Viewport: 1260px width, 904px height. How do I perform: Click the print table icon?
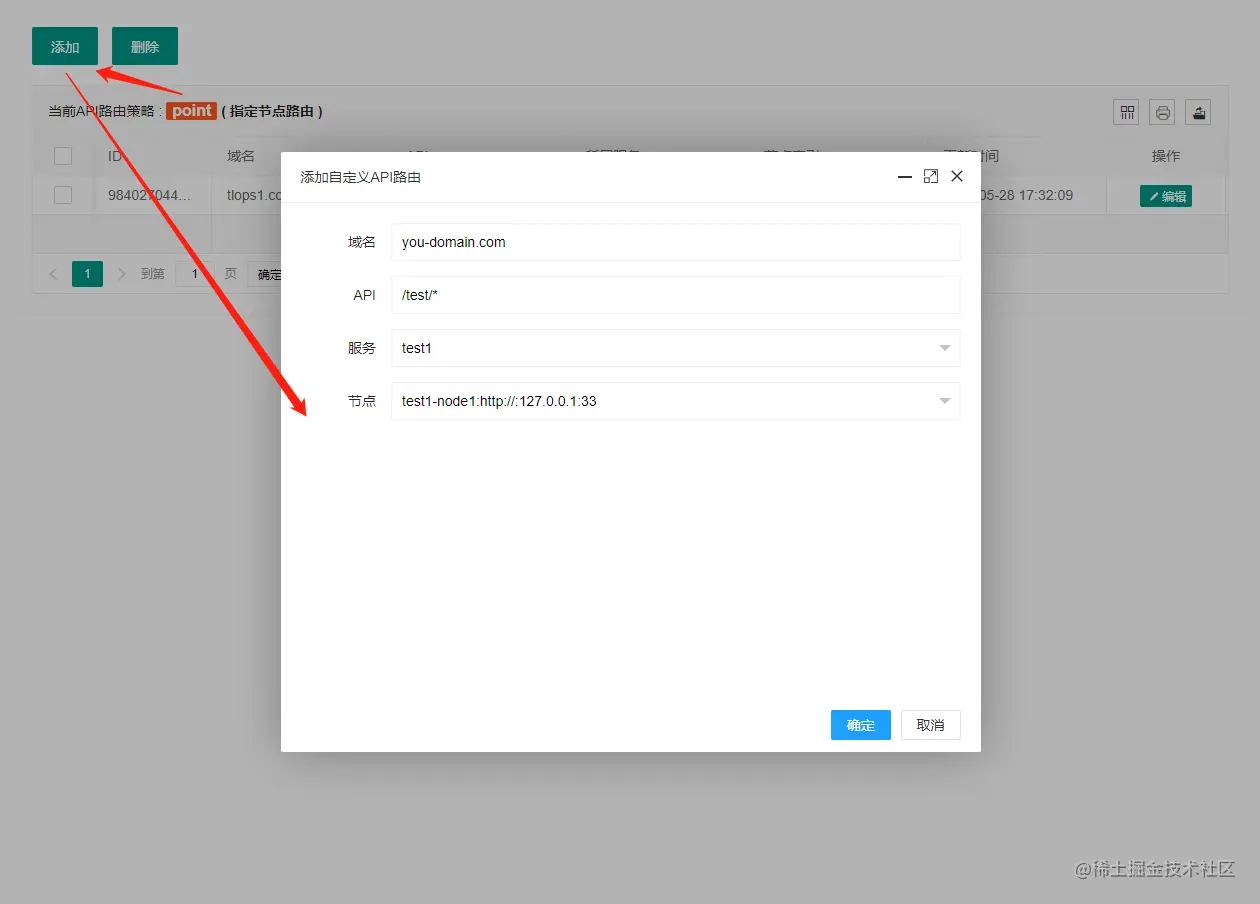point(1162,112)
